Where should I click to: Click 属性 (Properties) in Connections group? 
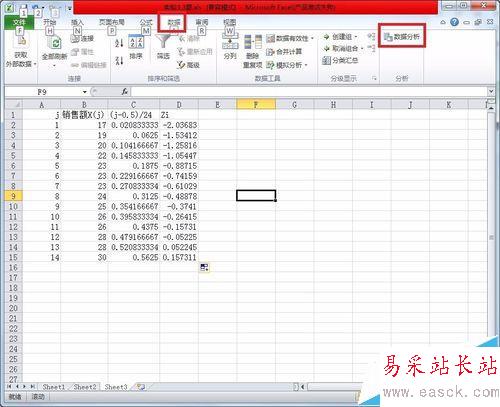click(x=82, y=52)
